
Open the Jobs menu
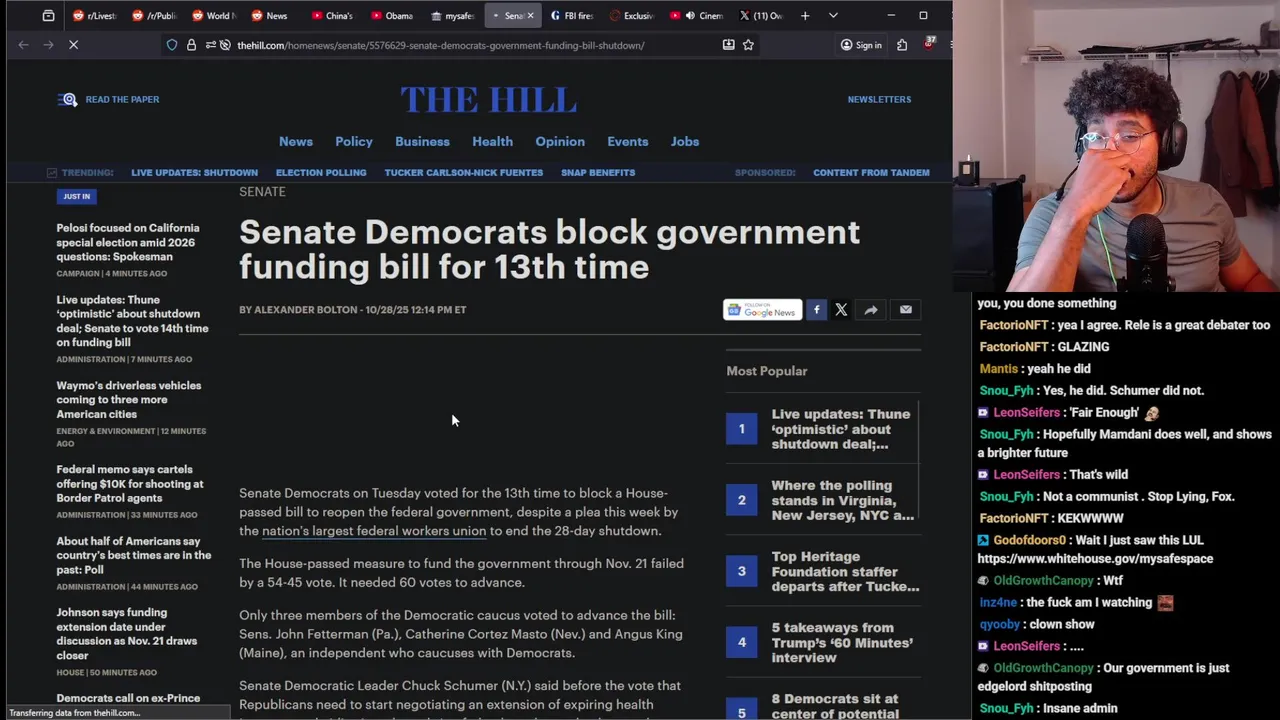pyautogui.click(x=685, y=142)
